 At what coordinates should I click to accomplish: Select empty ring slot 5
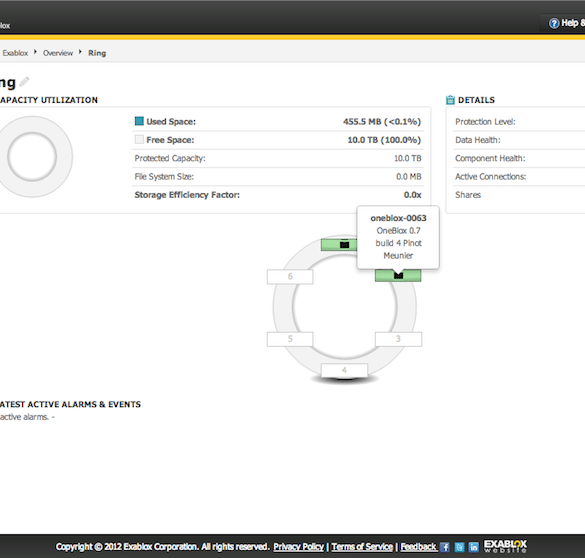(x=290, y=339)
